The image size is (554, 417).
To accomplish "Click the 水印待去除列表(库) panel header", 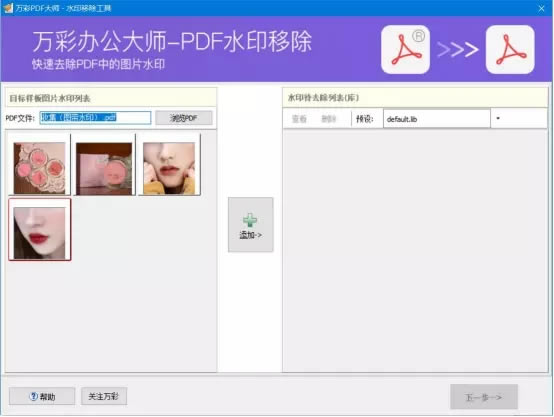I will coord(415,98).
